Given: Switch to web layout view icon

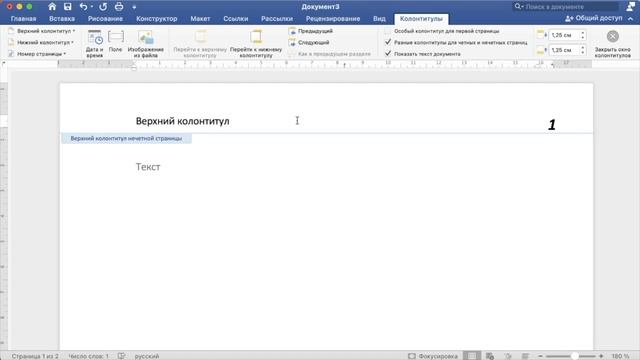Looking at the screenshot, I should point(490,356).
